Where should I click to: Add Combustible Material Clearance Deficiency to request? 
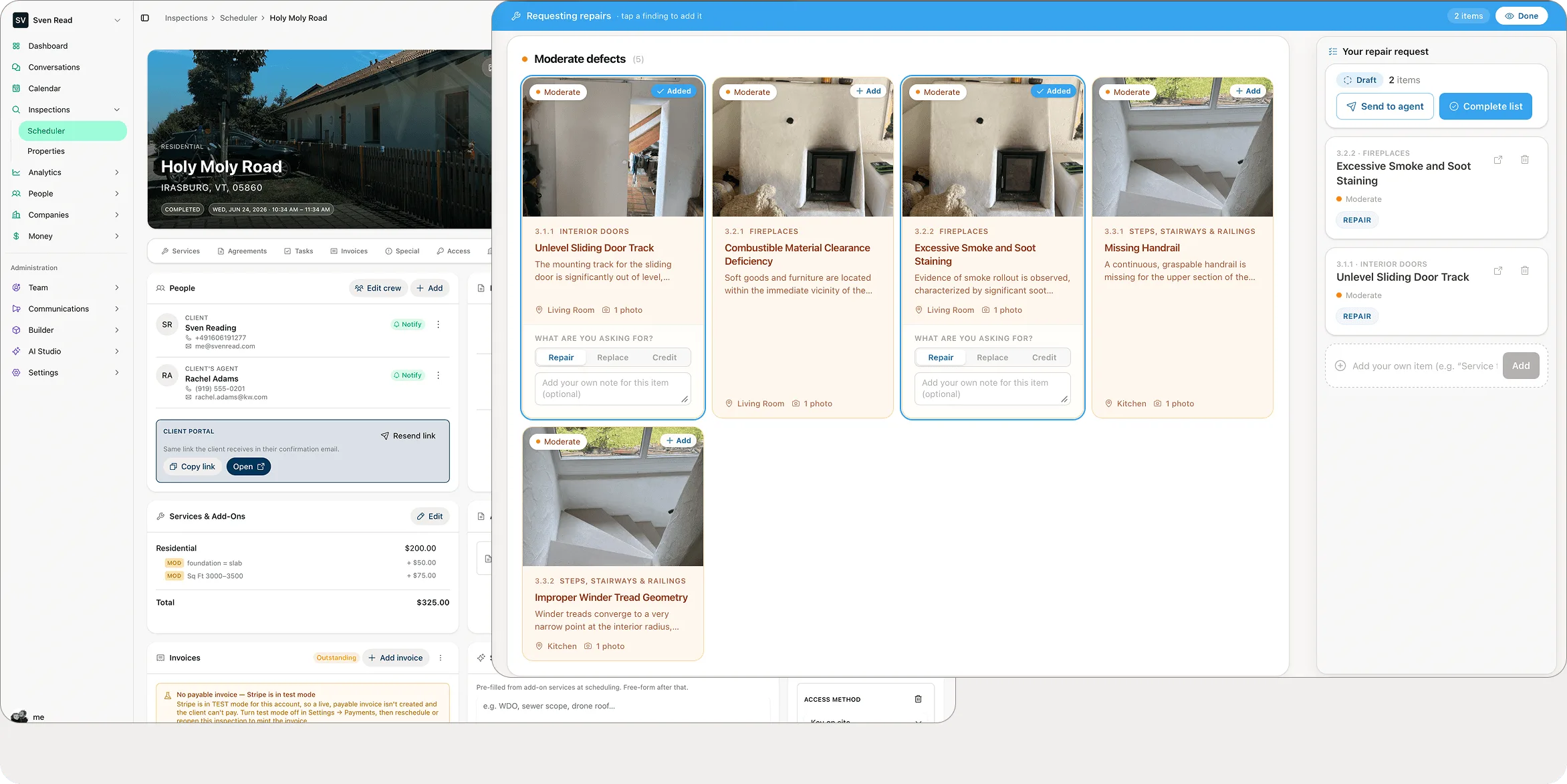click(x=868, y=91)
